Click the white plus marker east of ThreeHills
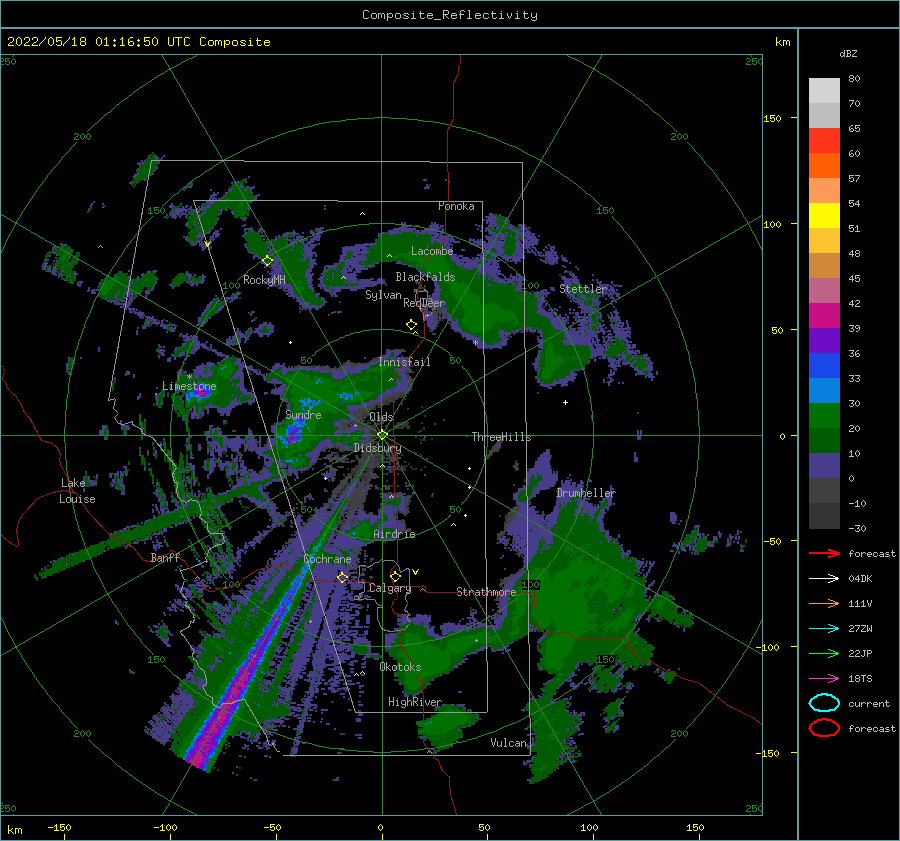Screen dimensions: 900x841 pos(565,402)
